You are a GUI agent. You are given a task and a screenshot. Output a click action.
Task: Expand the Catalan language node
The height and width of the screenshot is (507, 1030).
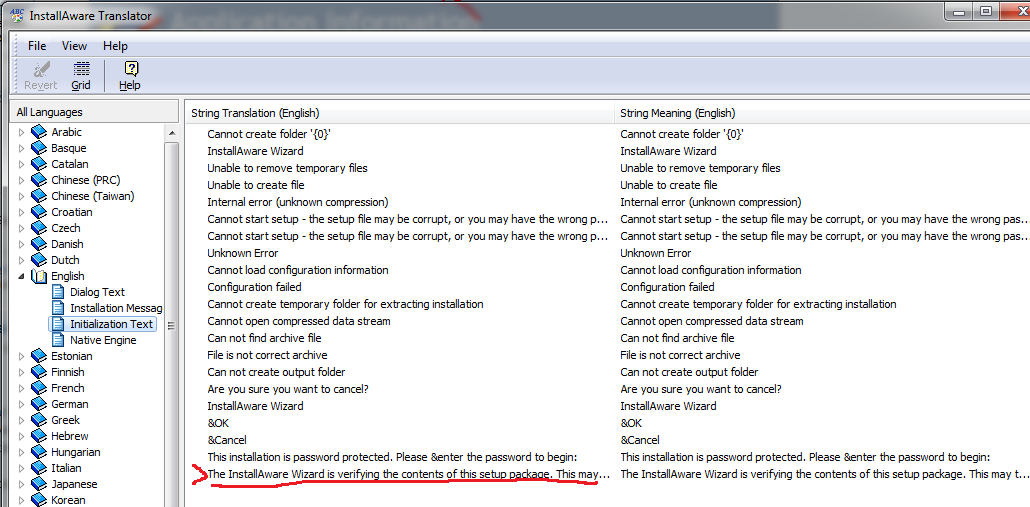tap(22, 164)
